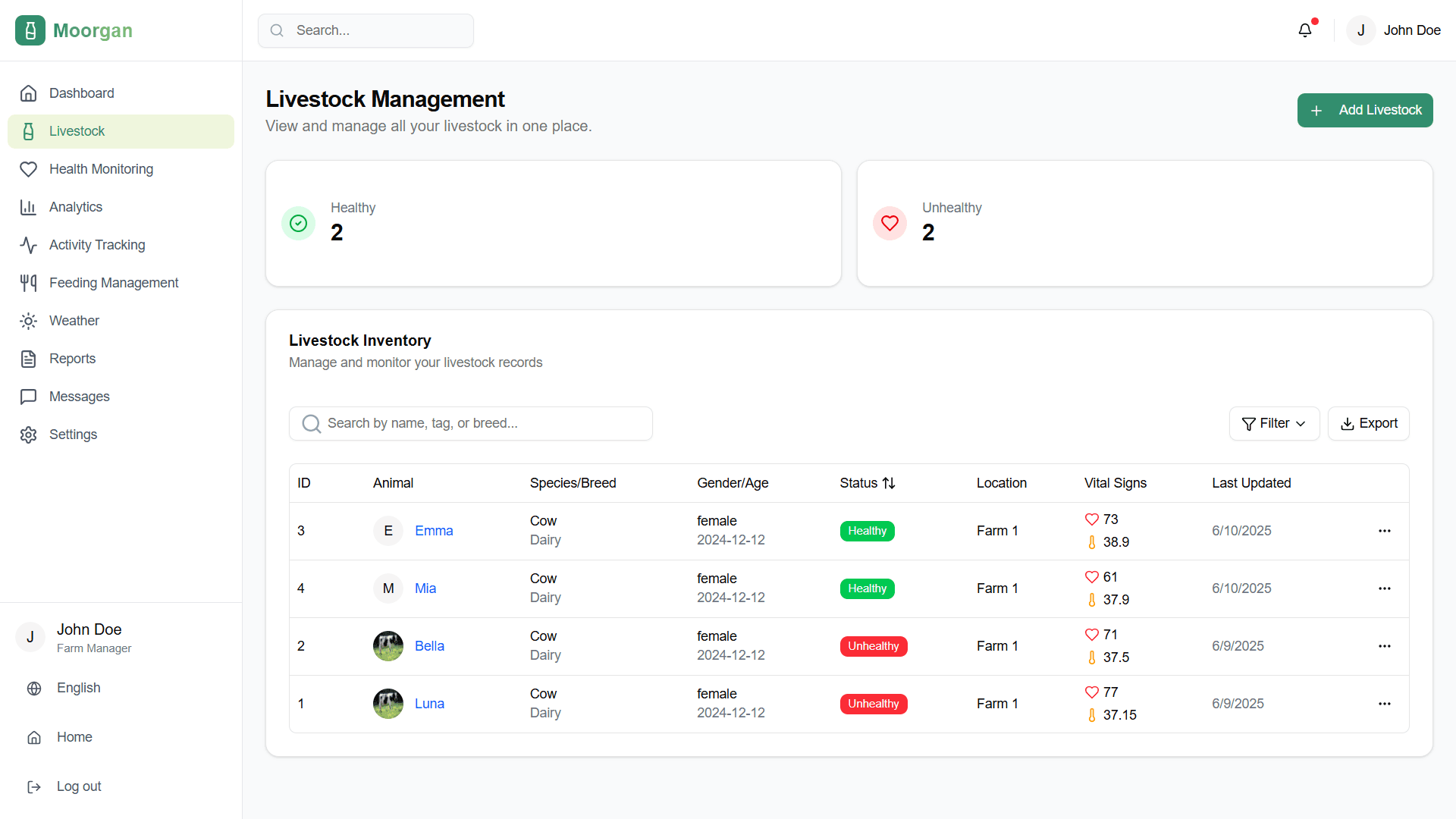Click the search magnifier in inventory search
The image size is (1456, 819).
pos(311,423)
